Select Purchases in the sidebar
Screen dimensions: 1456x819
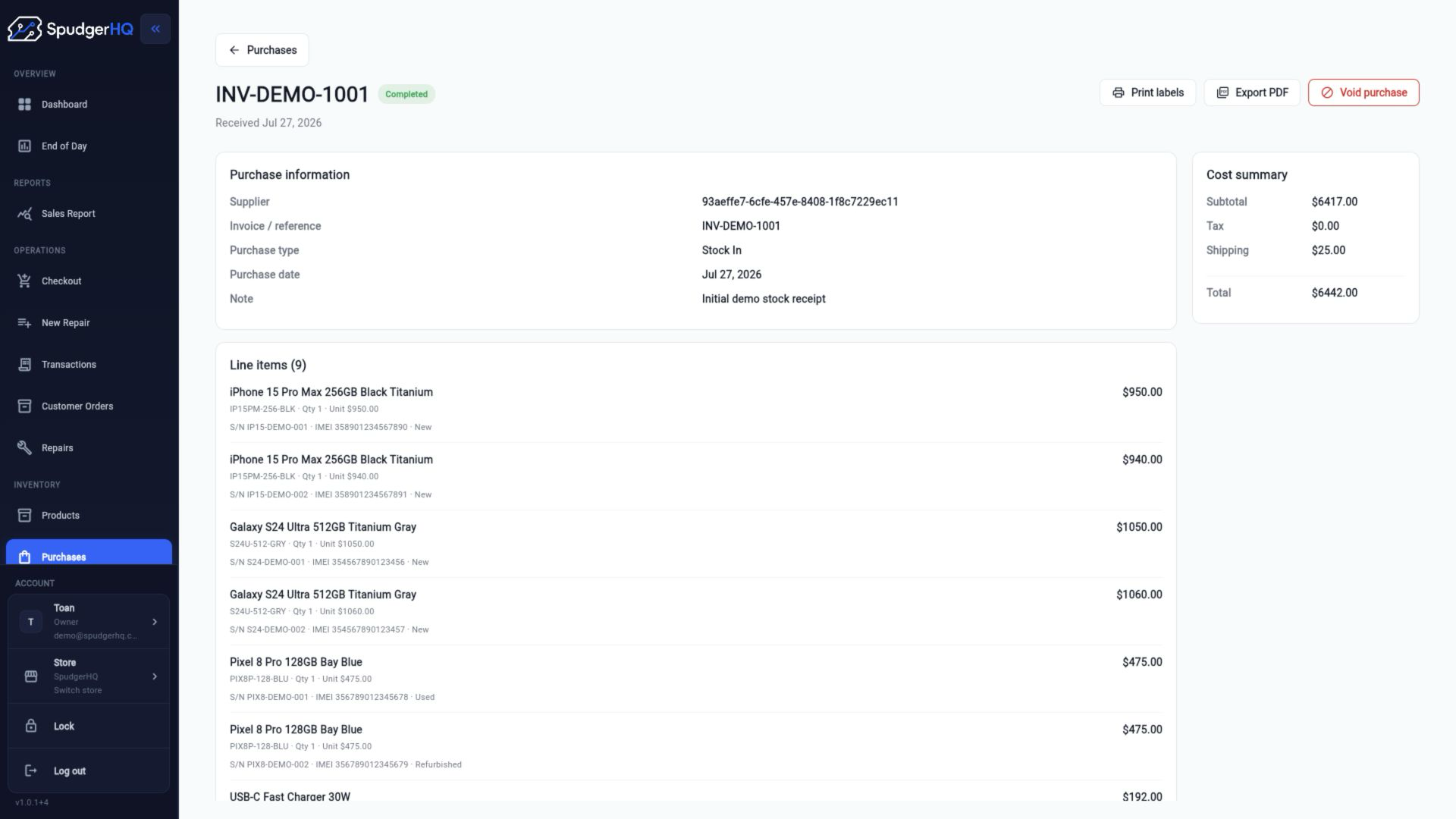coord(89,553)
